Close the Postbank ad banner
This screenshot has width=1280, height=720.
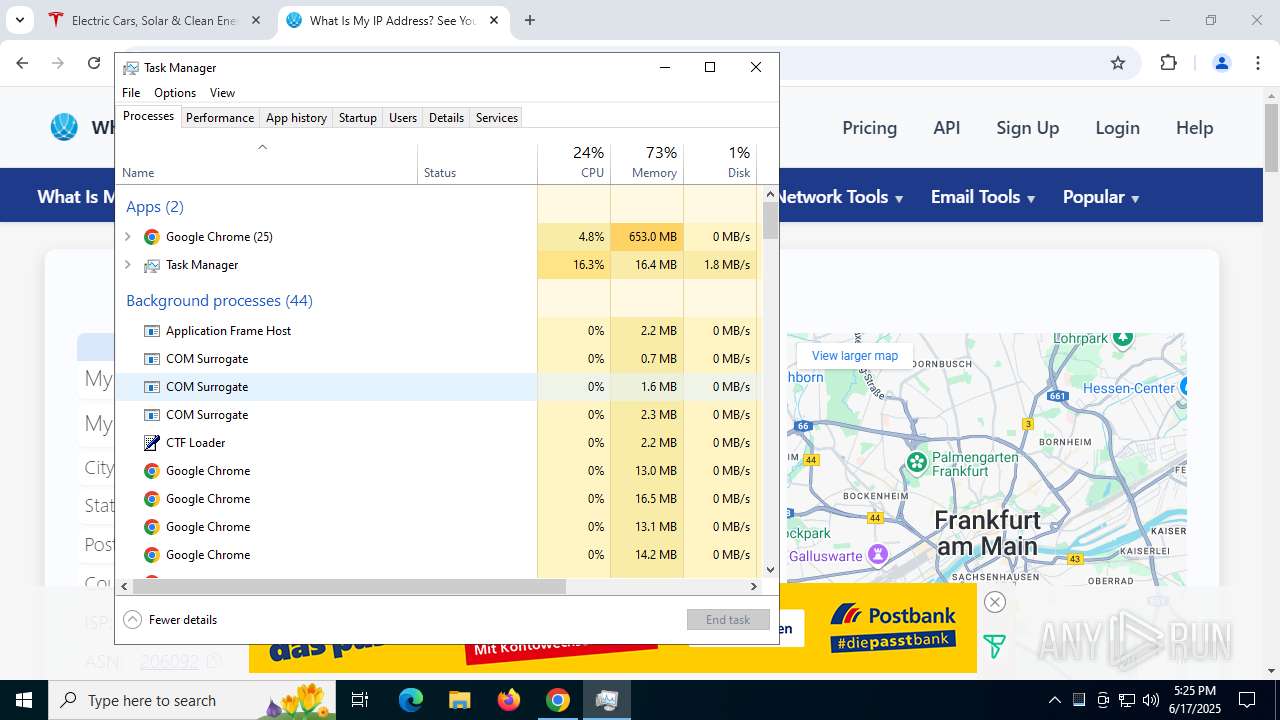994,601
